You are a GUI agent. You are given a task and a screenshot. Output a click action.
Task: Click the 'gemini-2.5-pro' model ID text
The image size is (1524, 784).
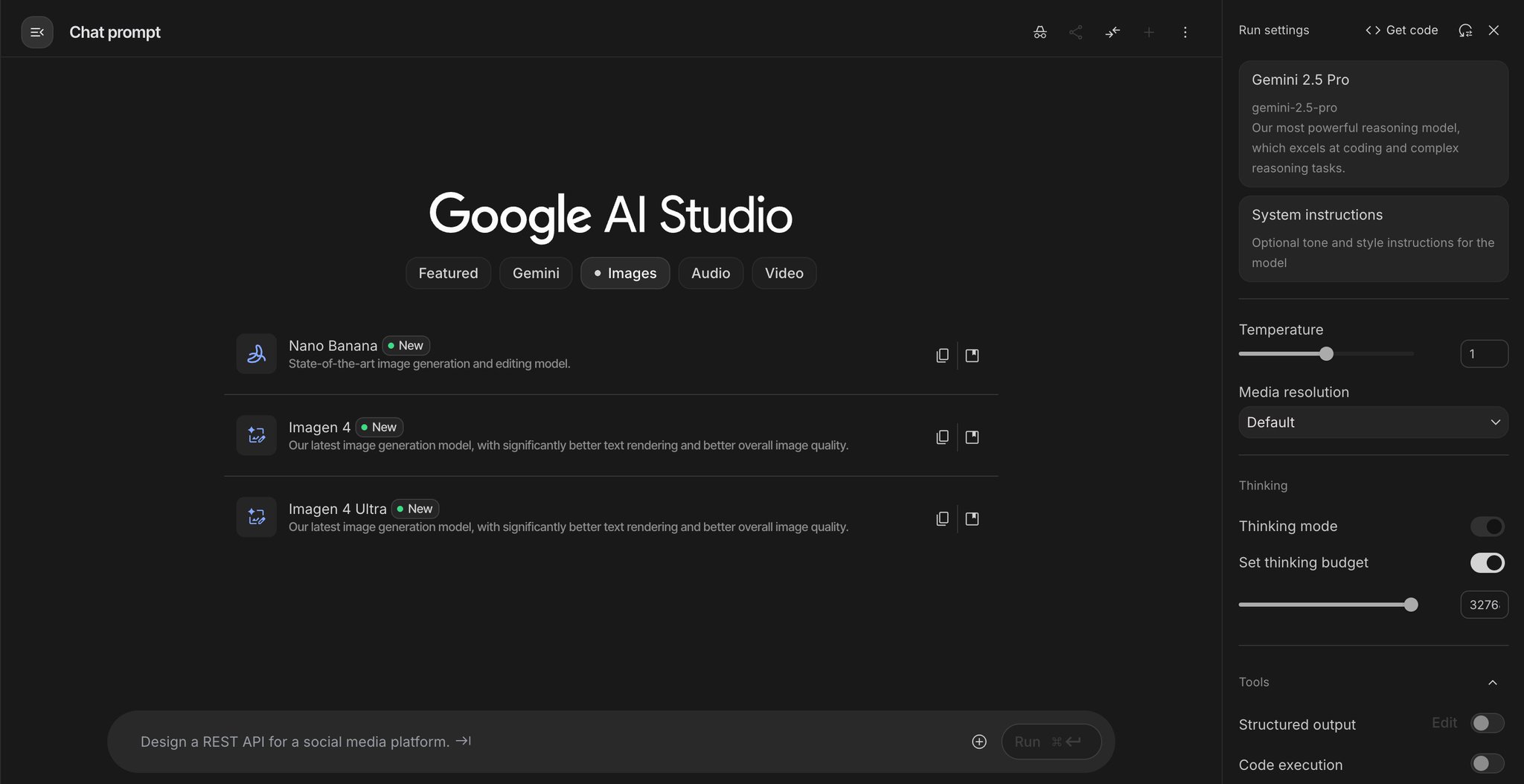point(1294,108)
